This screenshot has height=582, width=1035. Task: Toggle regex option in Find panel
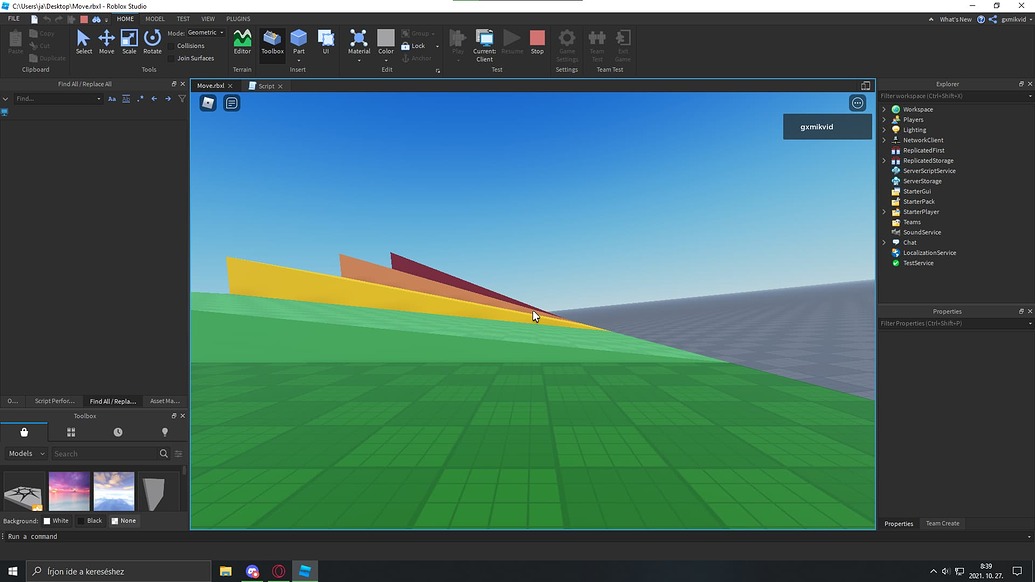pyautogui.click(x=140, y=99)
